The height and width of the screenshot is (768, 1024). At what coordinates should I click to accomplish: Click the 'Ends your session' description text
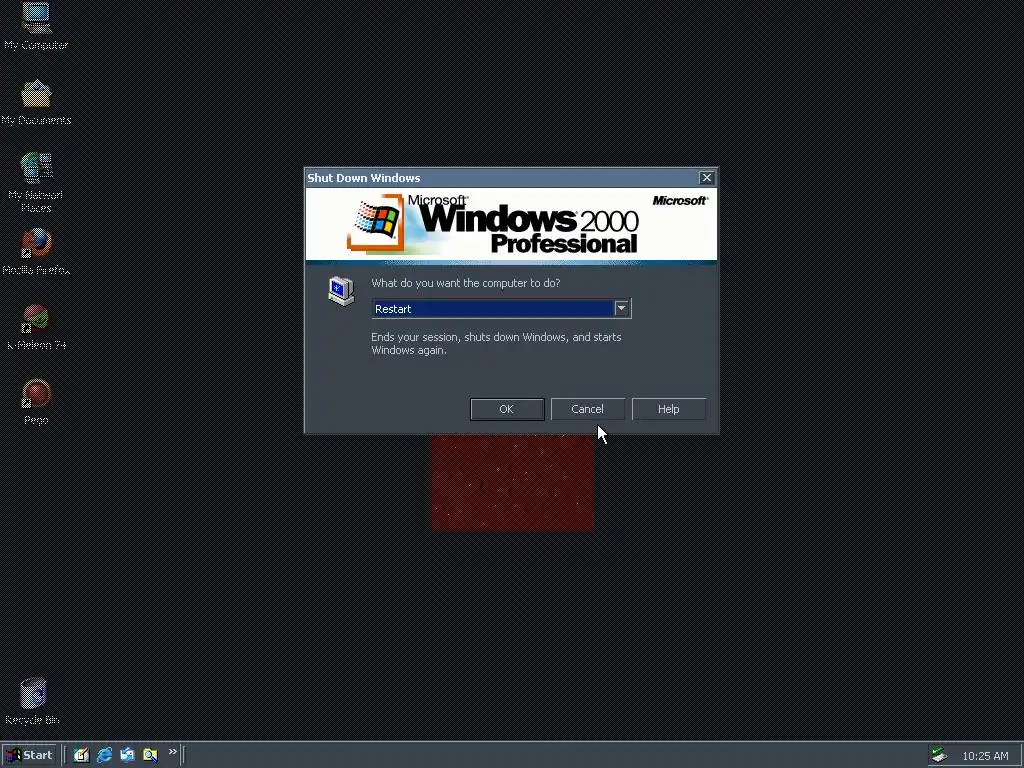pyautogui.click(x=496, y=344)
